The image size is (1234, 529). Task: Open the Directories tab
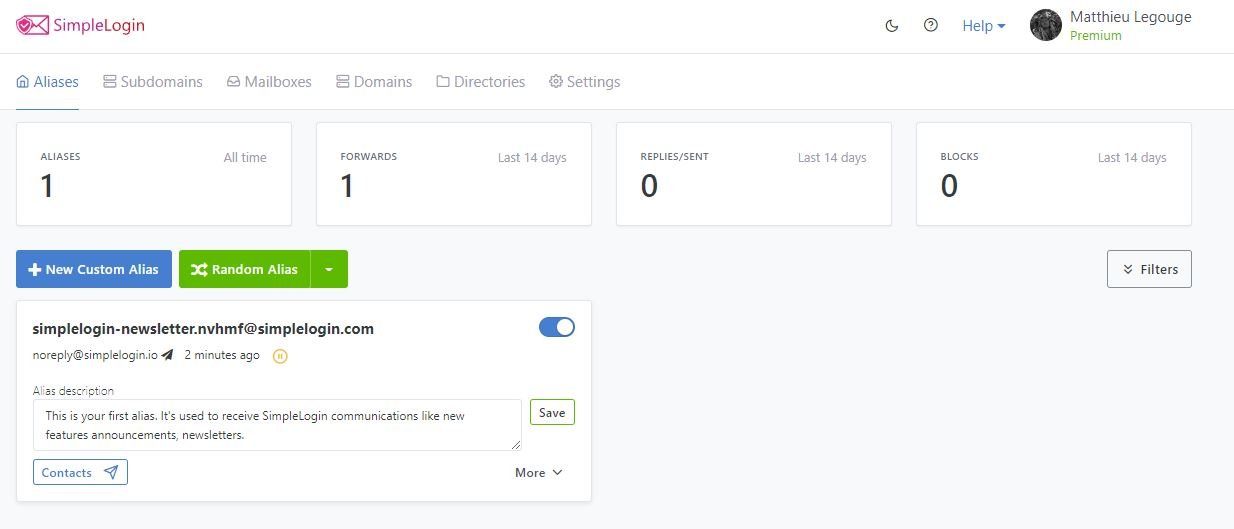(481, 82)
